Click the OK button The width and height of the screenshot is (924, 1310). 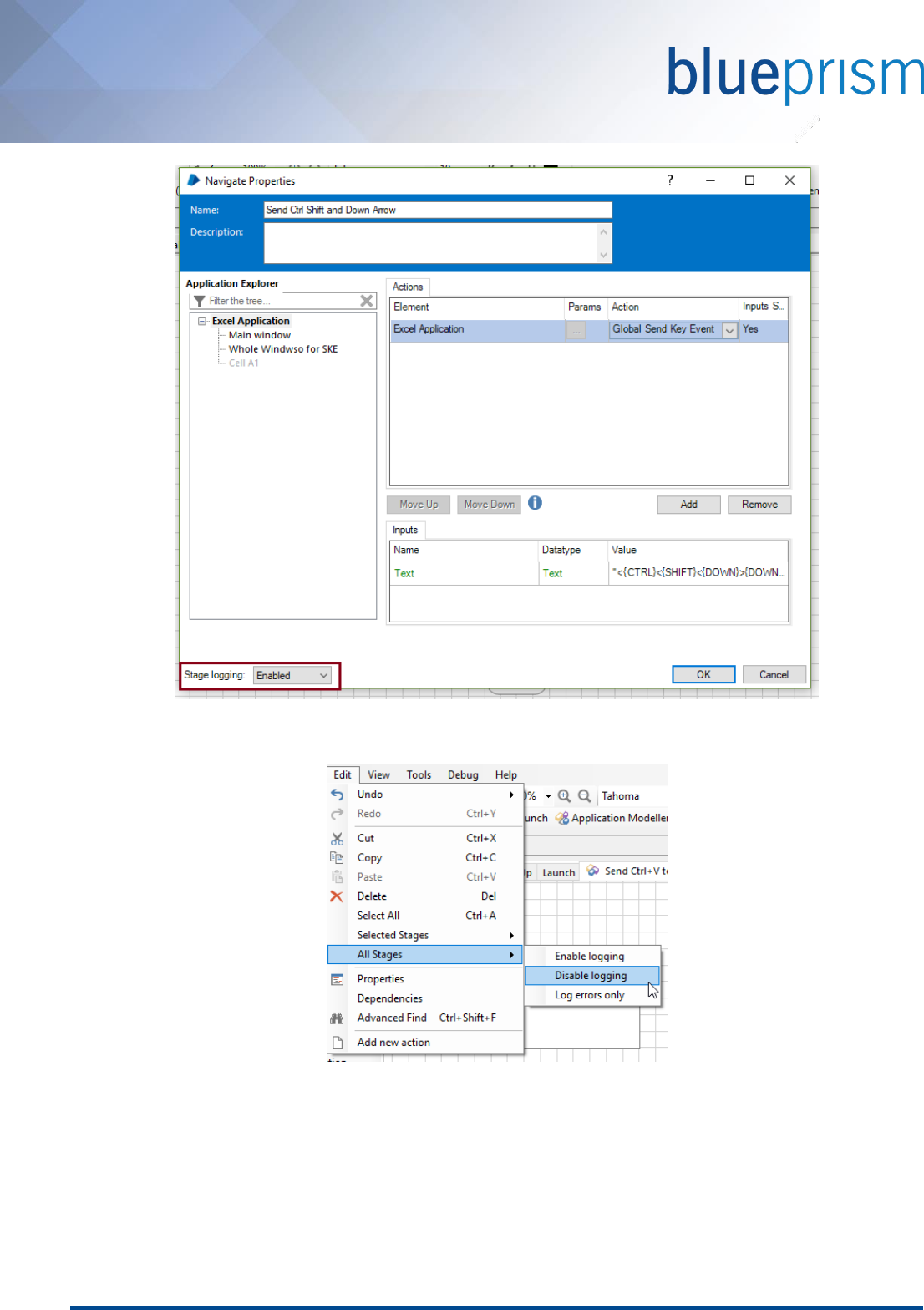coord(703,674)
